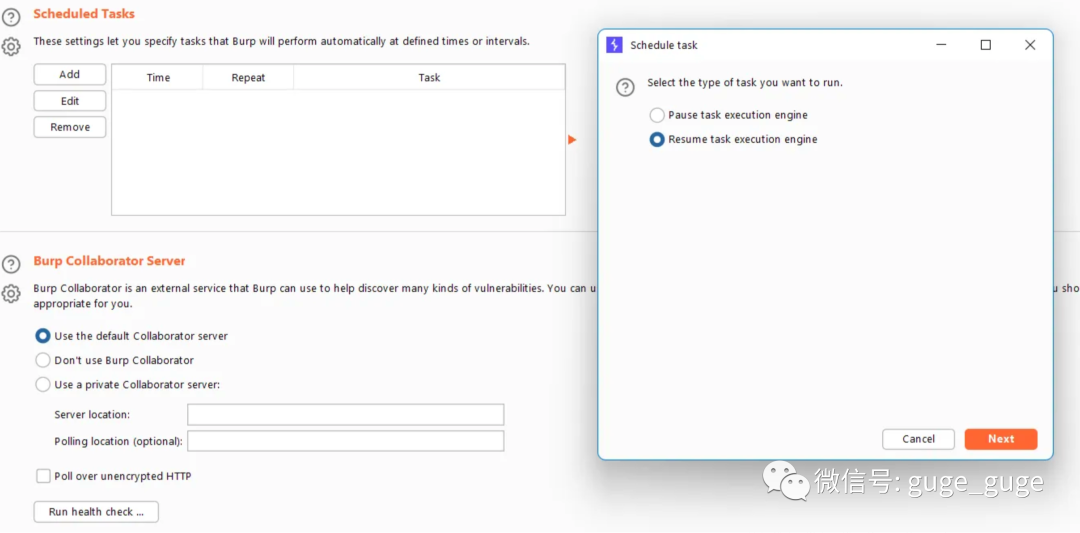This screenshot has height=533, width=1080.
Task: Select Resume task execution engine option
Action: click(x=734, y=139)
